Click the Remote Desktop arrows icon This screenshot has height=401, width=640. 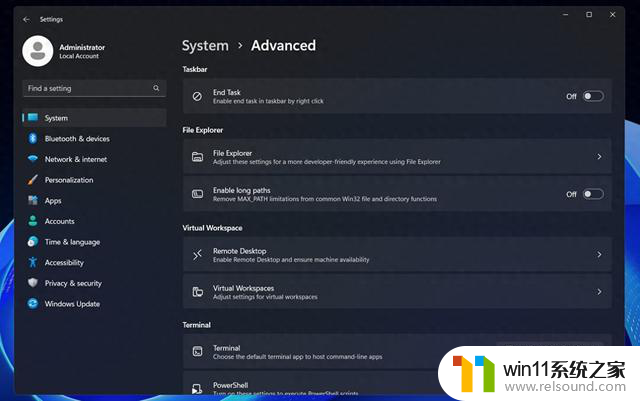(198, 255)
